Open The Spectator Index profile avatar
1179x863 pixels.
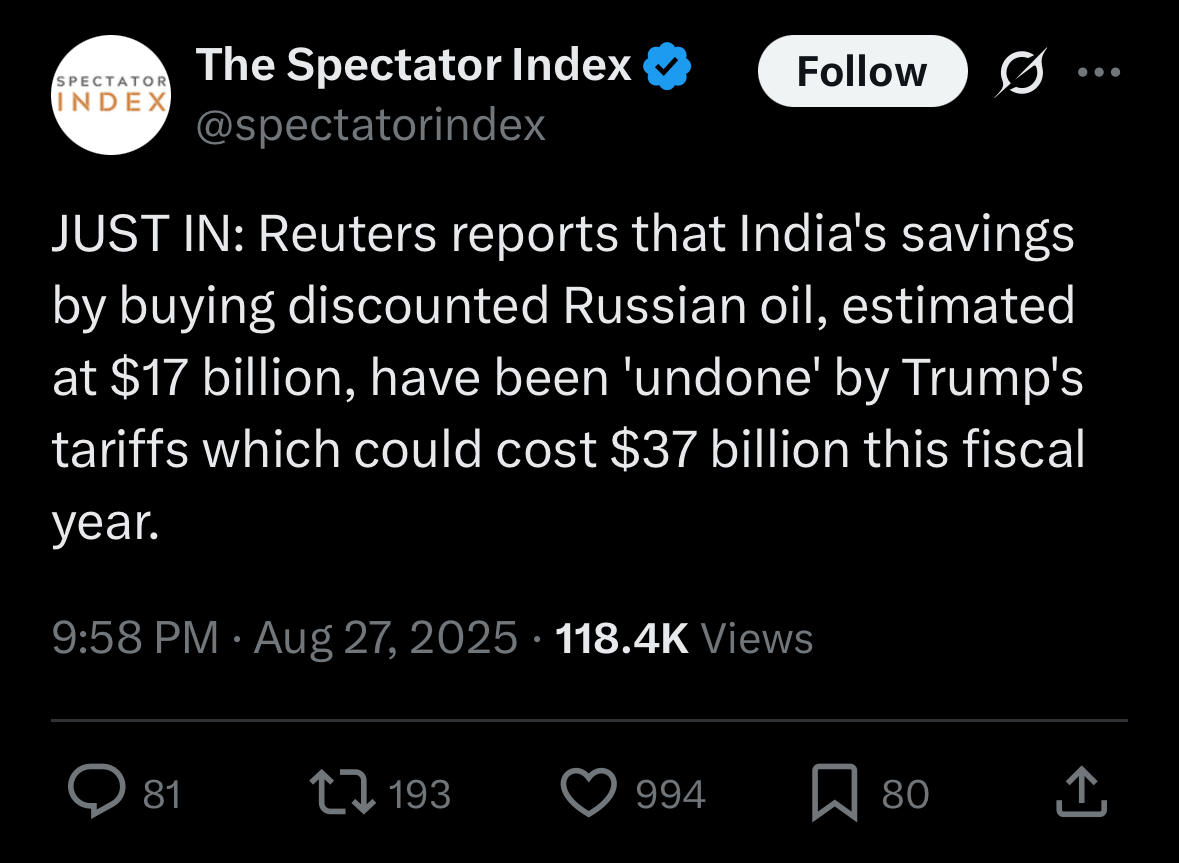tap(110, 95)
